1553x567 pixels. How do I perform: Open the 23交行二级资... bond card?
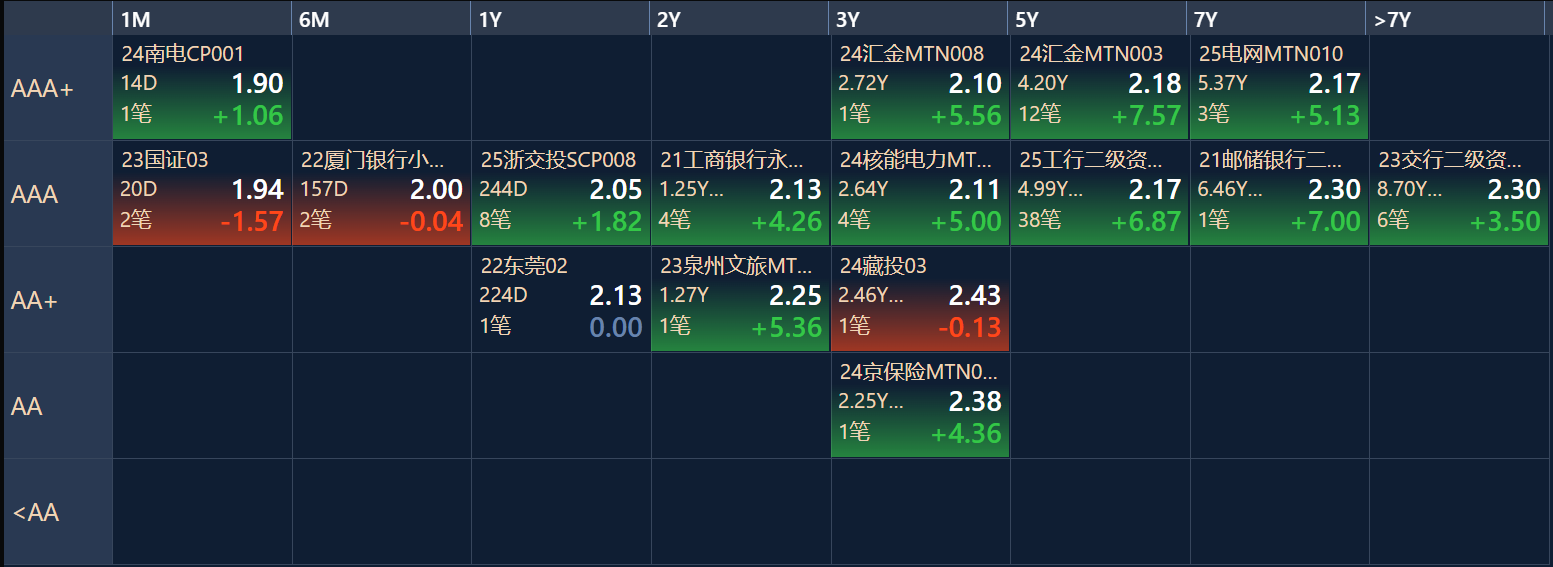tap(1458, 194)
